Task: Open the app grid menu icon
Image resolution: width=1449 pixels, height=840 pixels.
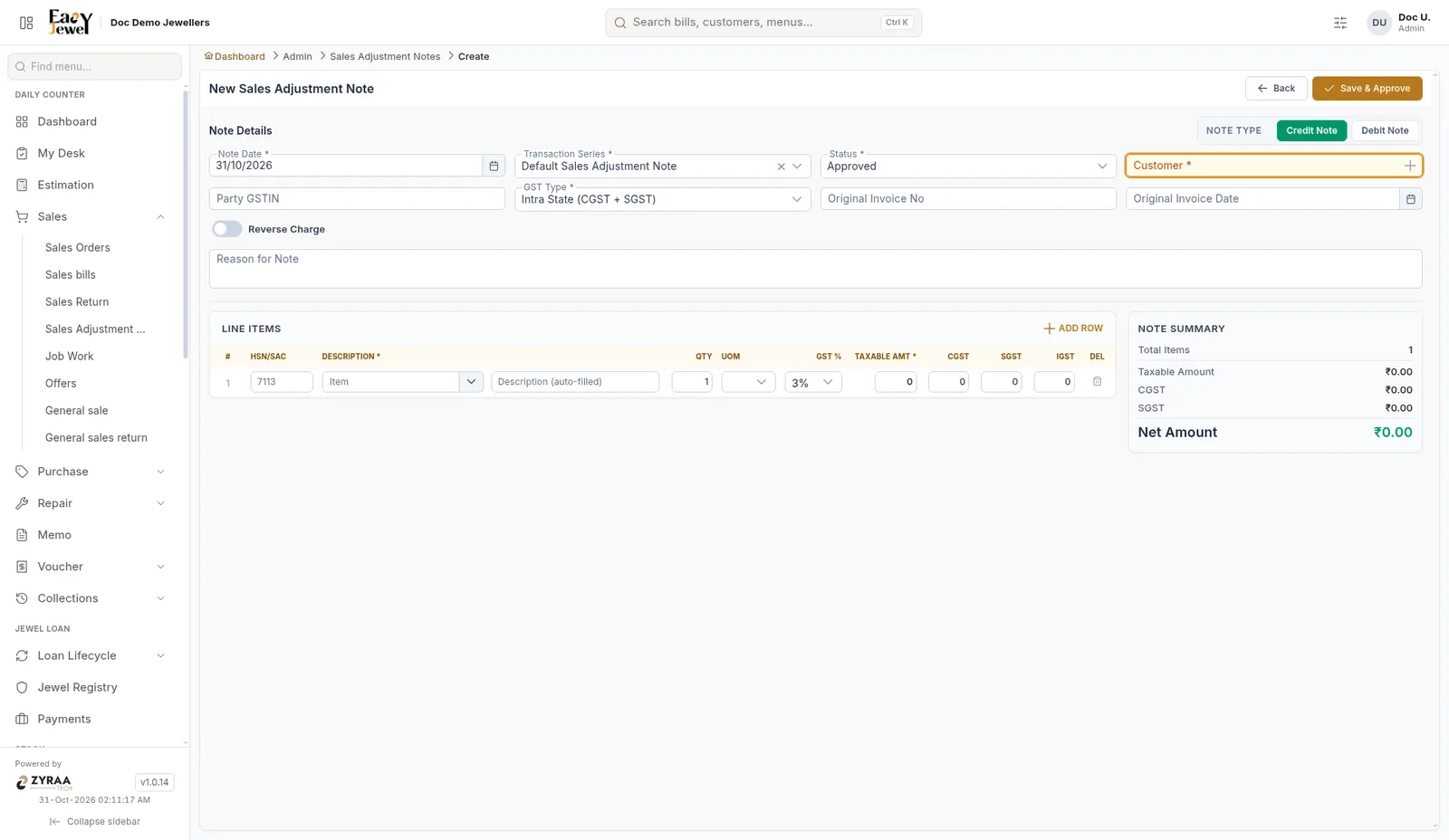Action: (x=26, y=23)
